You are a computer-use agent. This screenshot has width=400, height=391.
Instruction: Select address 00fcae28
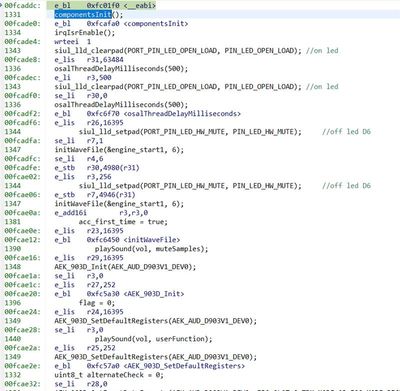(22, 330)
